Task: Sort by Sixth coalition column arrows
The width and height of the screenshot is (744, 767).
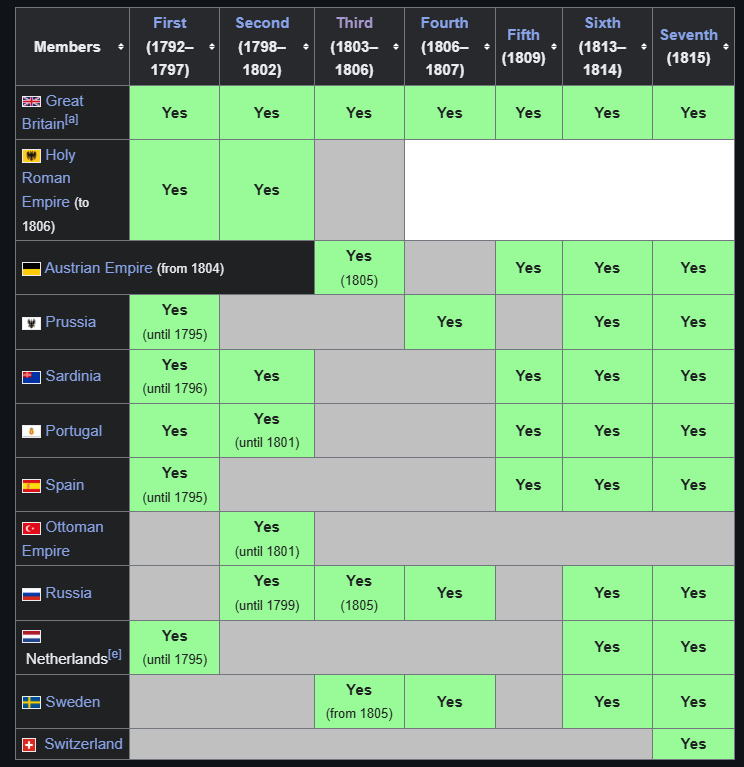Action: 644,46
